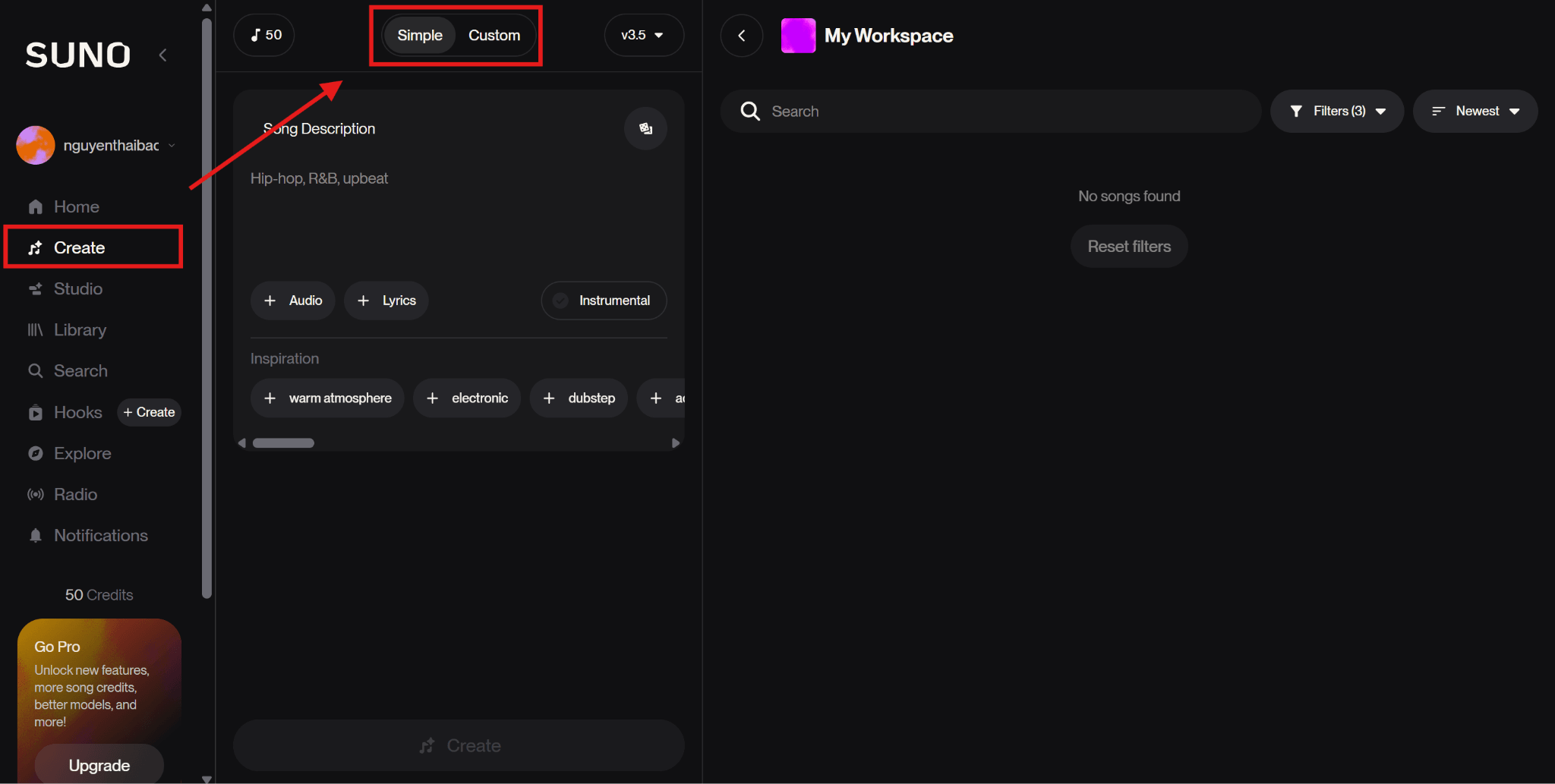The height and width of the screenshot is (784, 1555).
Task: Expand the nguyenthaibac account menu
Action: pos(172,145)
